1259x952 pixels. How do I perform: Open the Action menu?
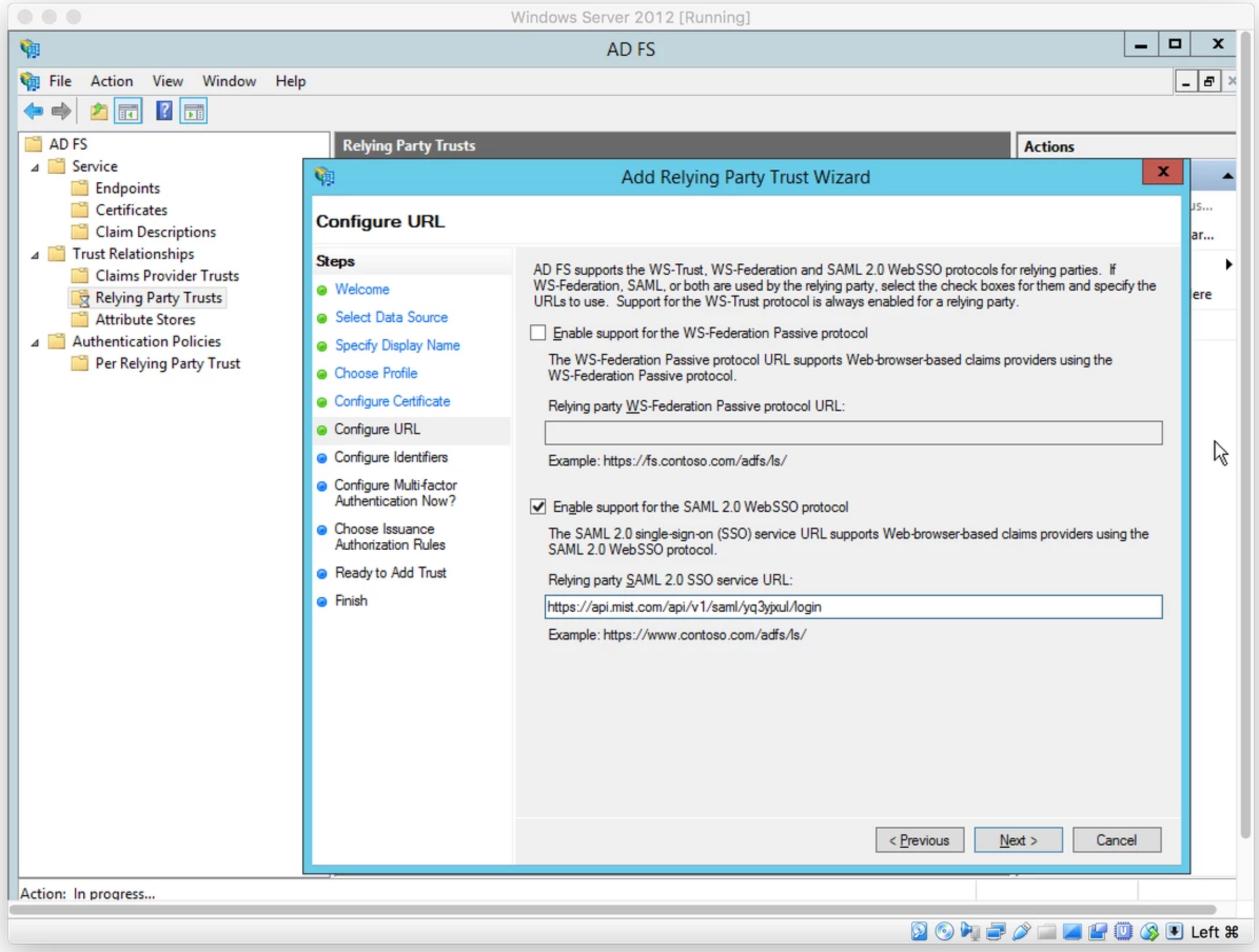(x=112, y=82)
